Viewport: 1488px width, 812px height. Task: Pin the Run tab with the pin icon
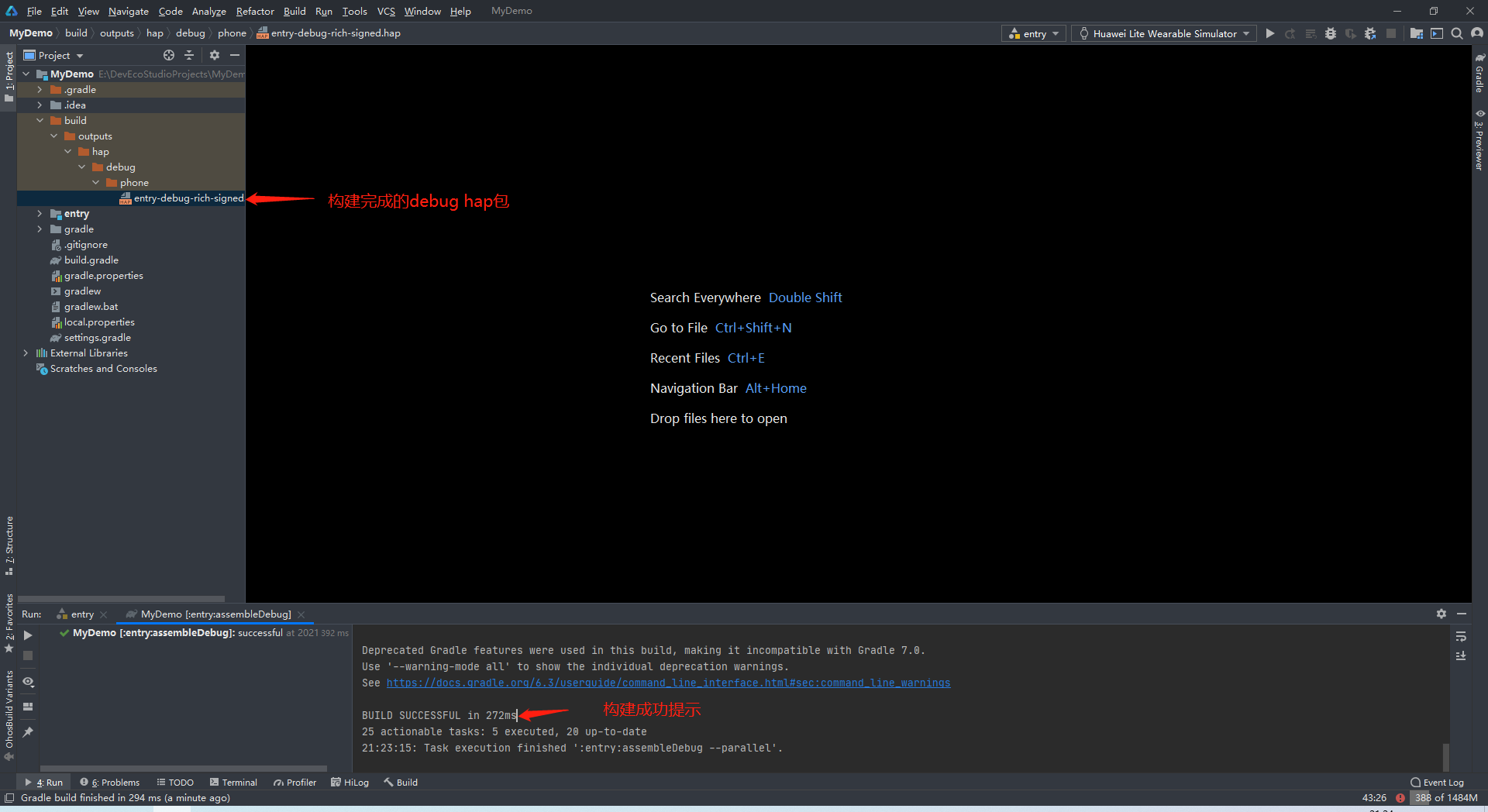pos(28,732)
